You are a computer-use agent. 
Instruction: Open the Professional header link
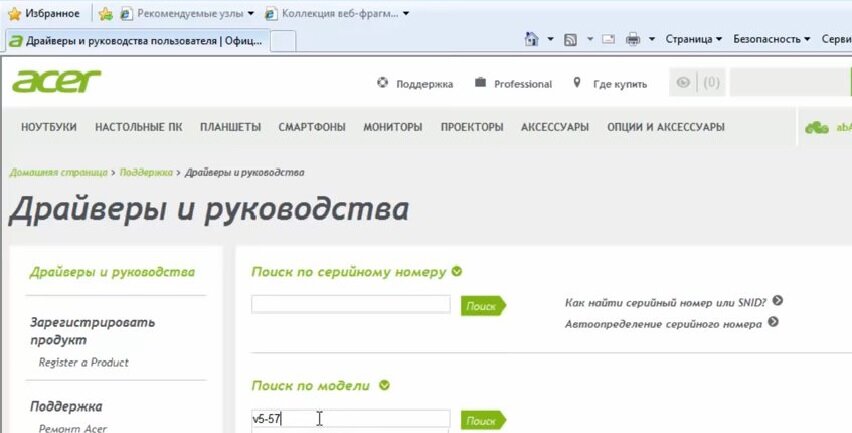click(x=523, y=84)
